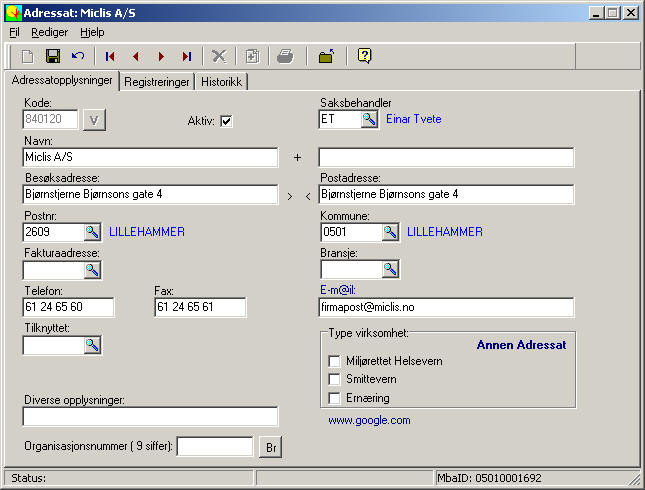Enable Miljørettet Helsevern checkbox
645x490 pixels.
tap(334, 361)
